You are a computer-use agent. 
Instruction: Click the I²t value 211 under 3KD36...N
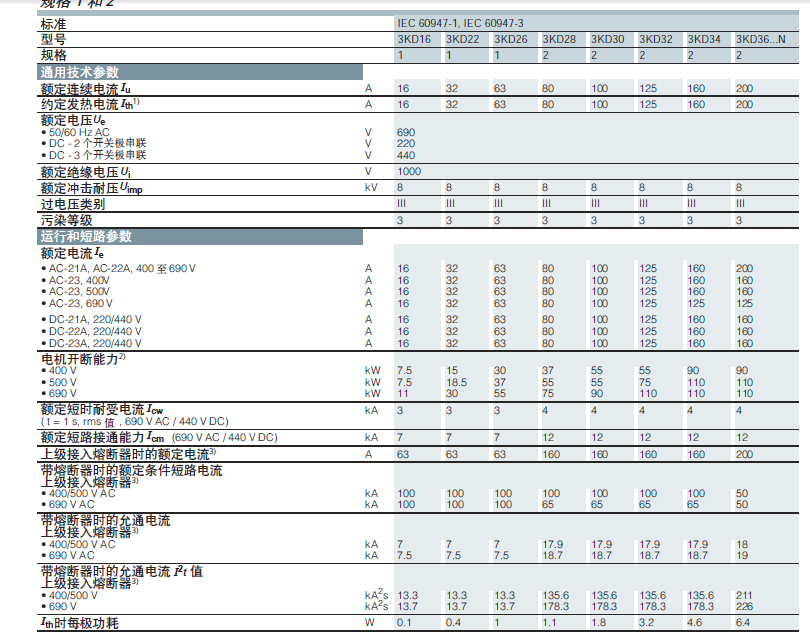(x=744, y=596)
